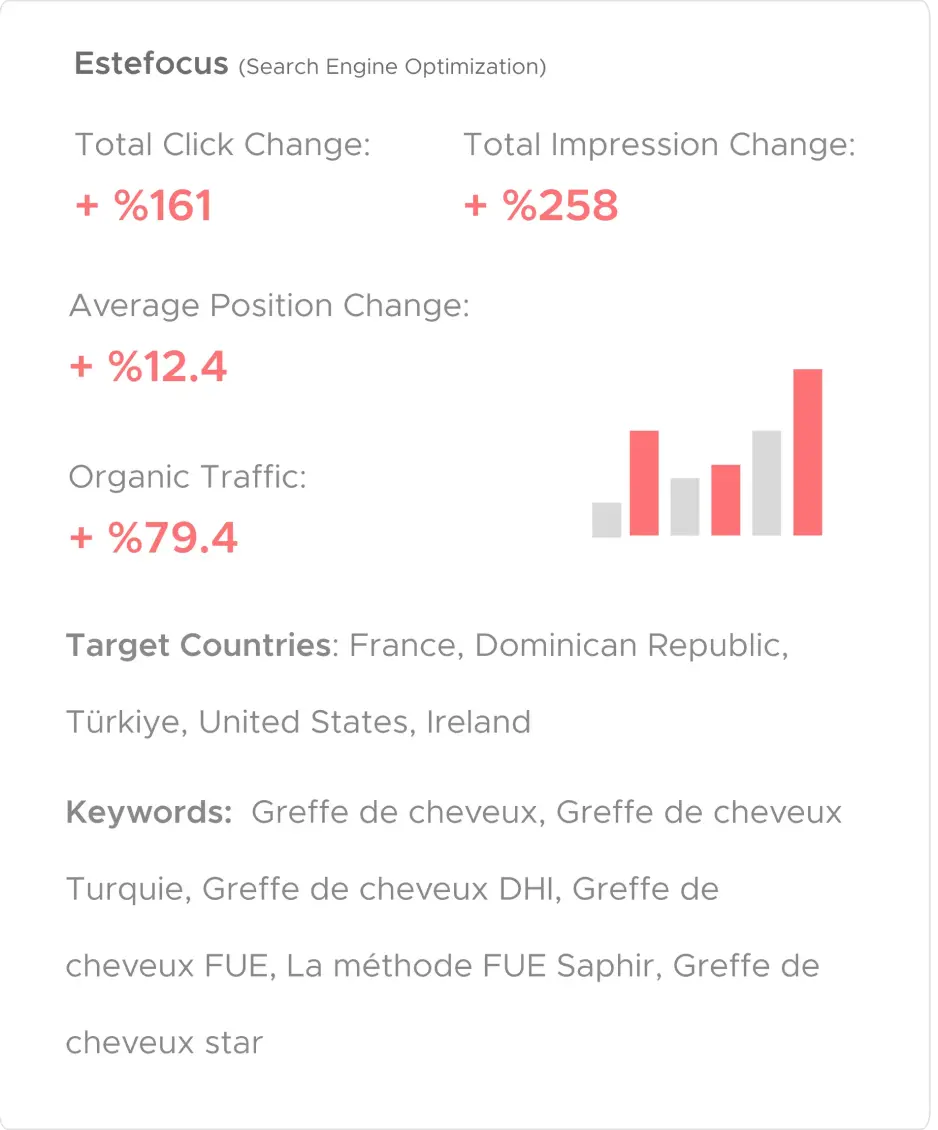Click the + %258 value

[x=541, y=206]
